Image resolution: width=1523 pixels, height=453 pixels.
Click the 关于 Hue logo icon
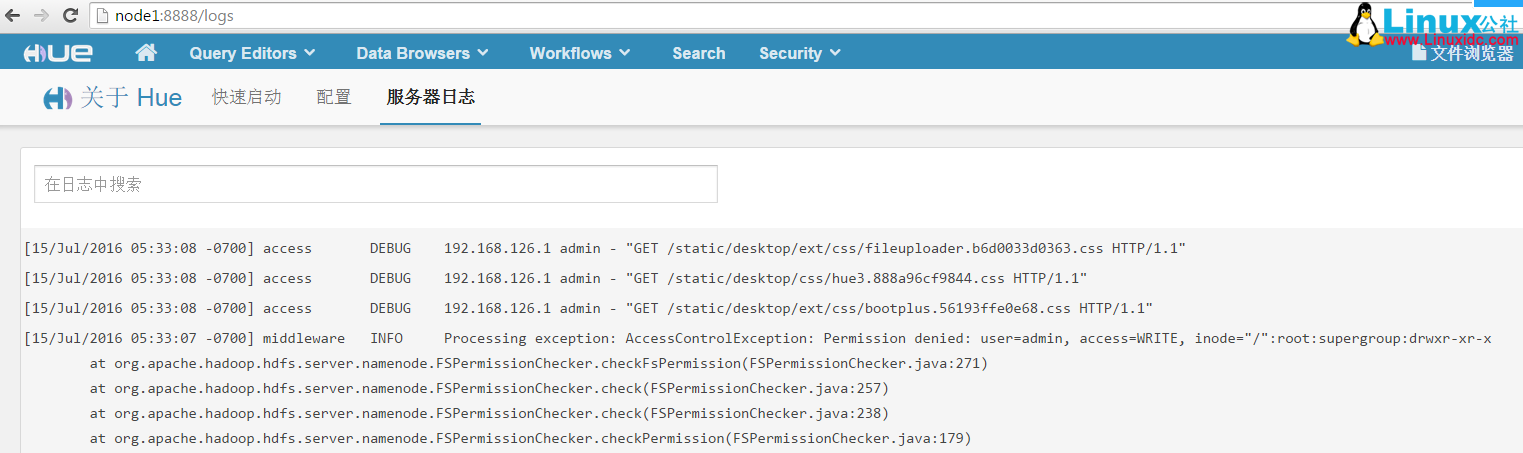[x=57, y=98]
